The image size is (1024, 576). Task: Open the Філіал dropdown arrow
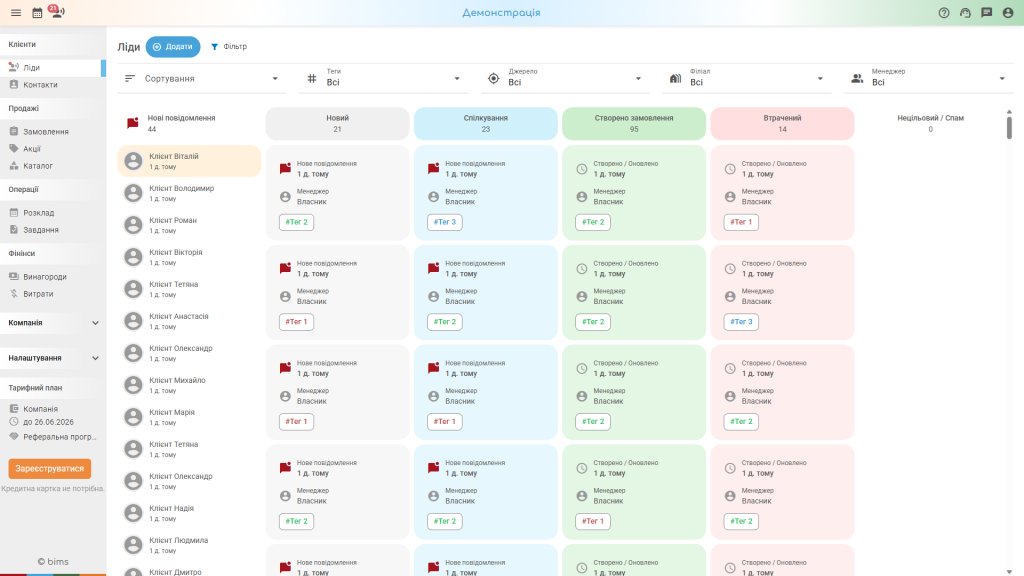(x=820, y=78)
